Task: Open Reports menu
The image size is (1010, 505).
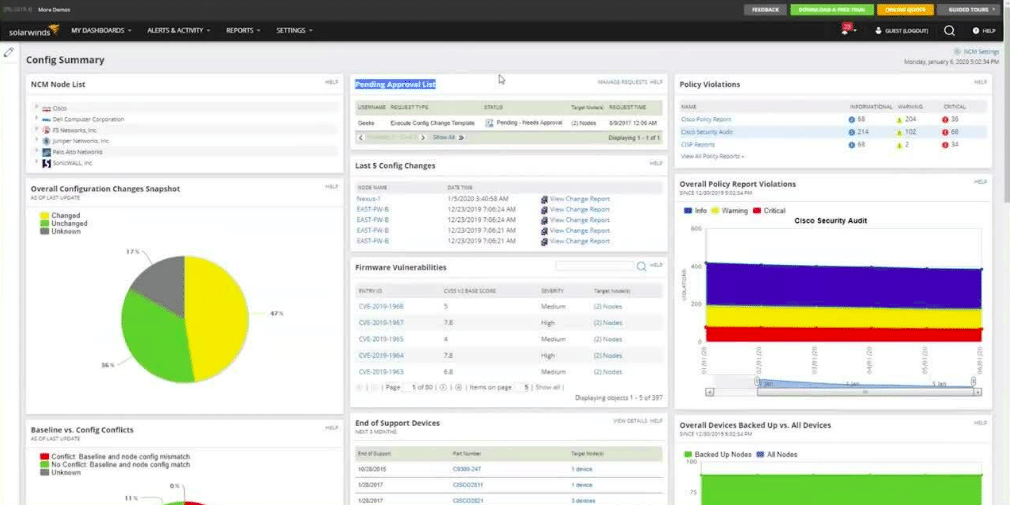Action: click(243, 30)
